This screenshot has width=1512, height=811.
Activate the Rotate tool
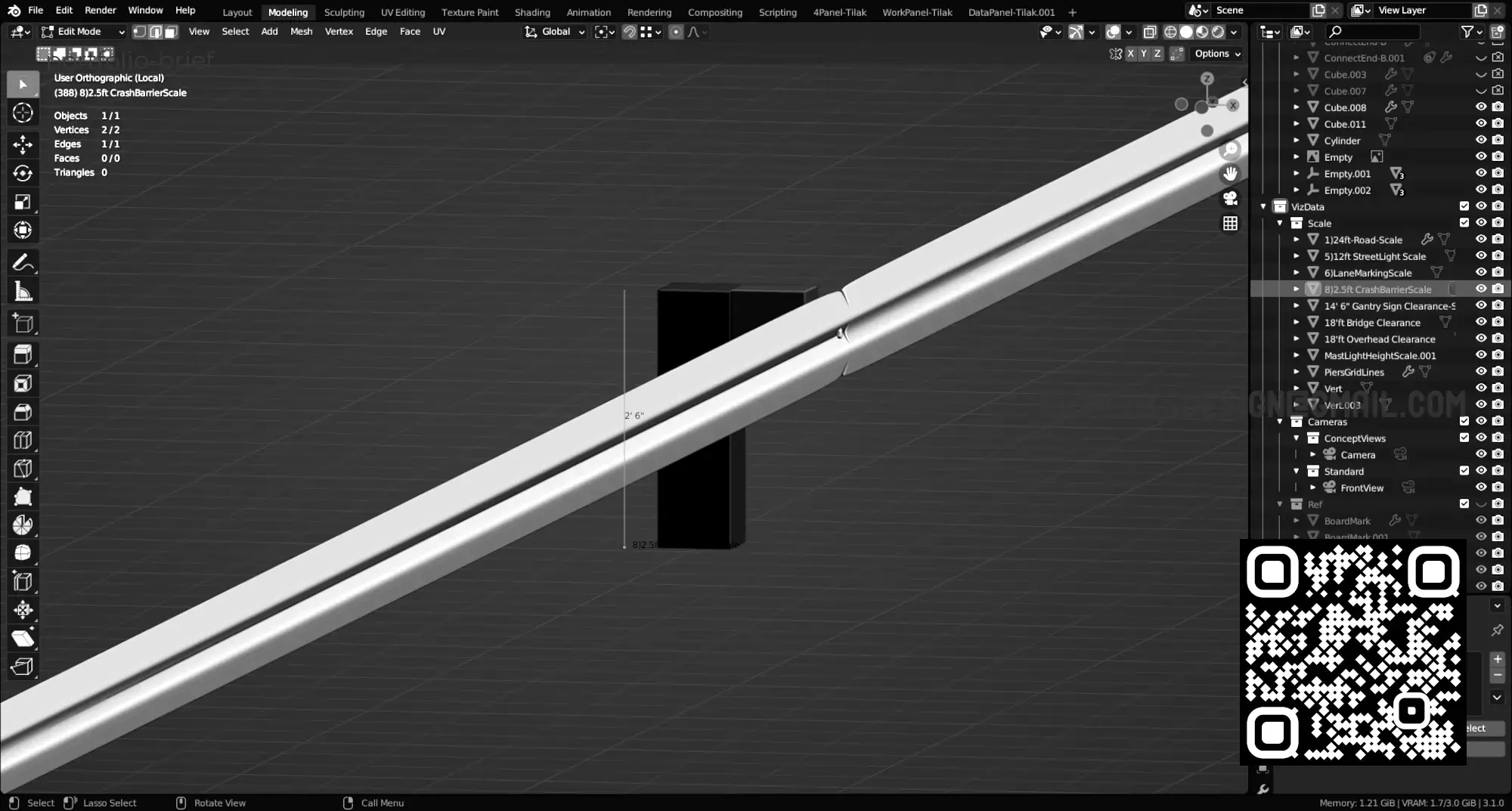tap(23, 173)
